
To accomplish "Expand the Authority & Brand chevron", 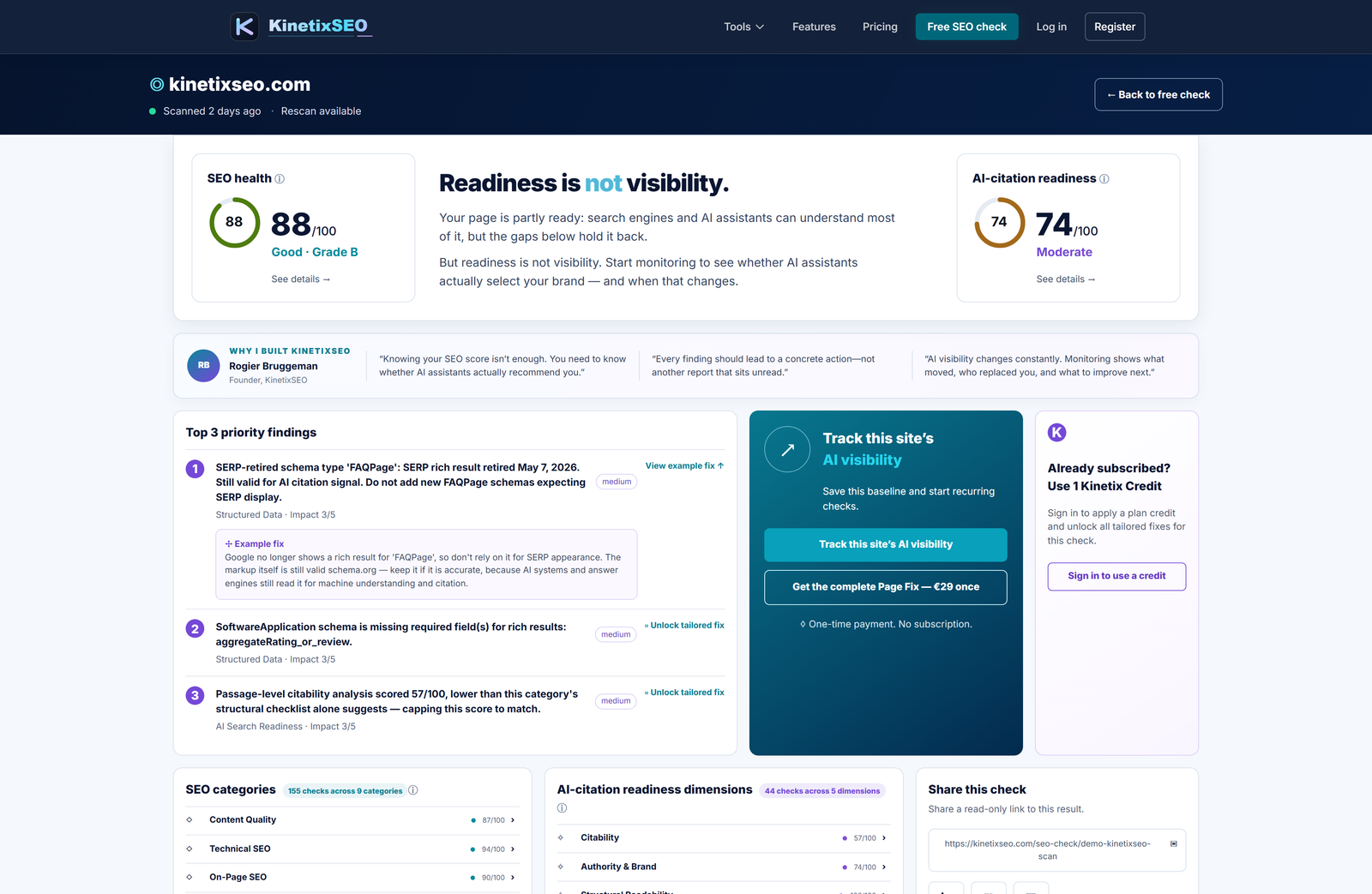I will pyautogui.click(x=884, y=867).
